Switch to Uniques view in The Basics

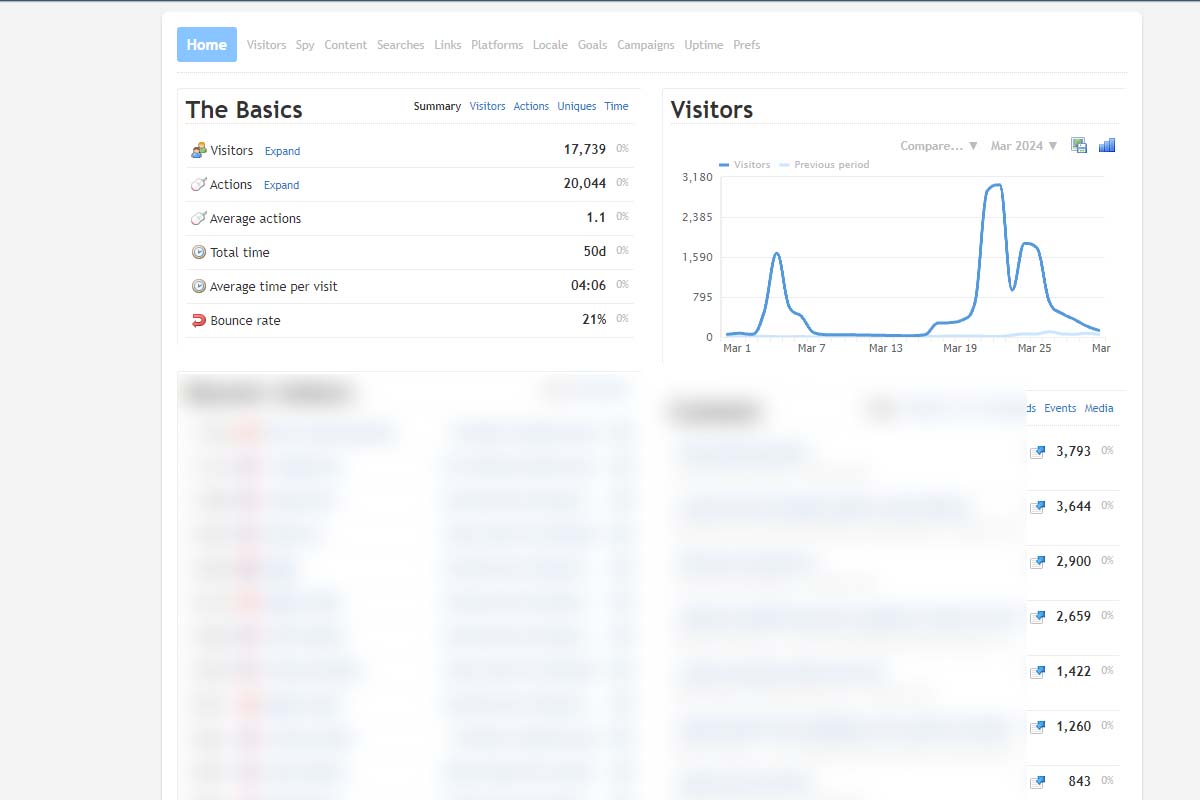coord(576,107)
